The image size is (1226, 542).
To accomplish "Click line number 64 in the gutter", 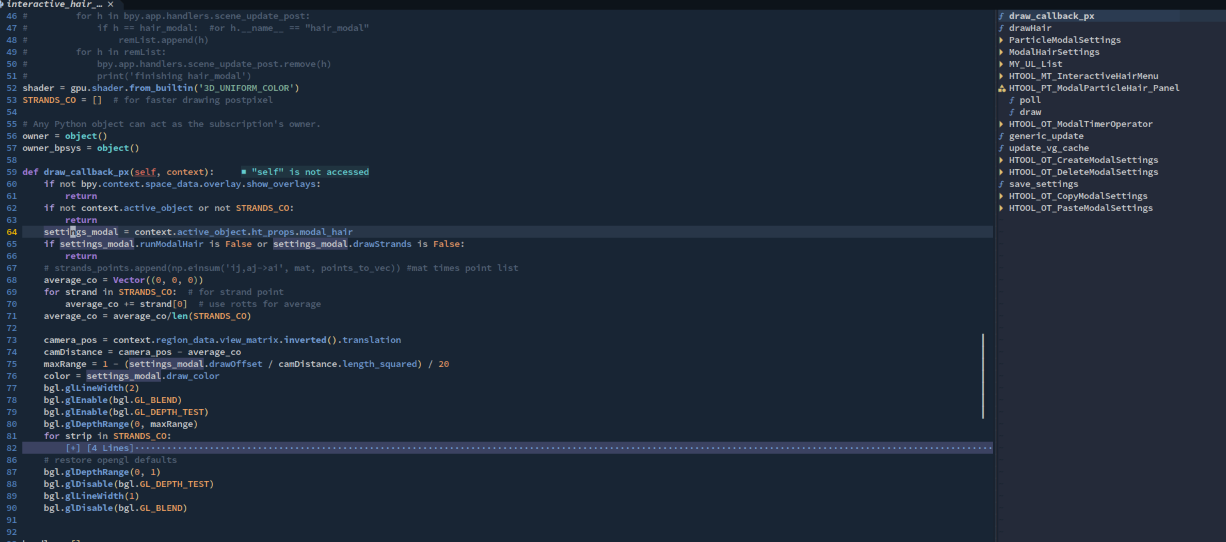I will point(11,232).
